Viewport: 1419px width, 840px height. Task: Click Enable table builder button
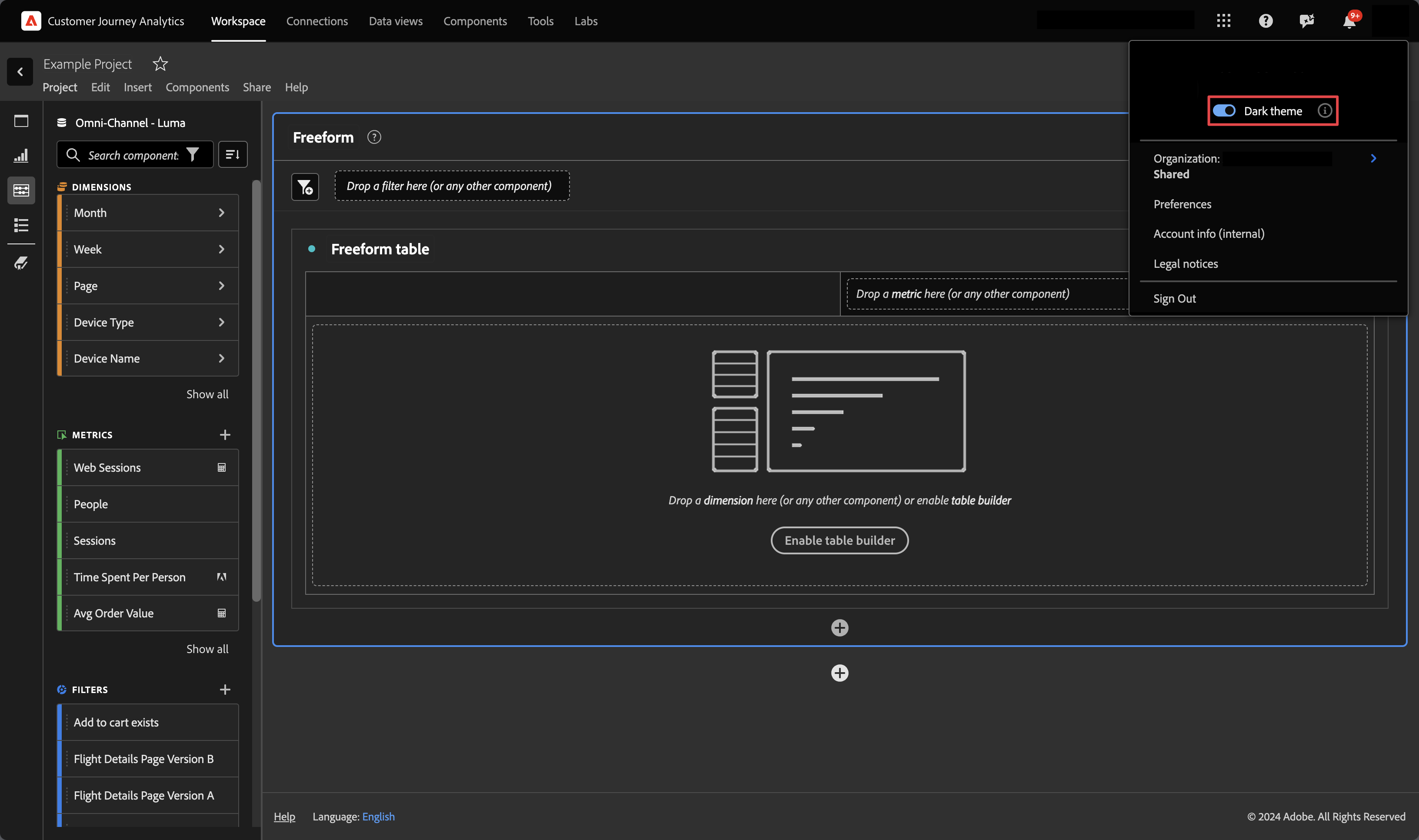839,540
